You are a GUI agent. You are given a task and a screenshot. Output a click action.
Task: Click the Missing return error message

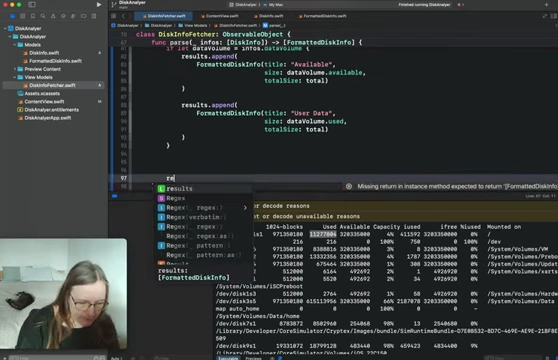click(457, 186)
